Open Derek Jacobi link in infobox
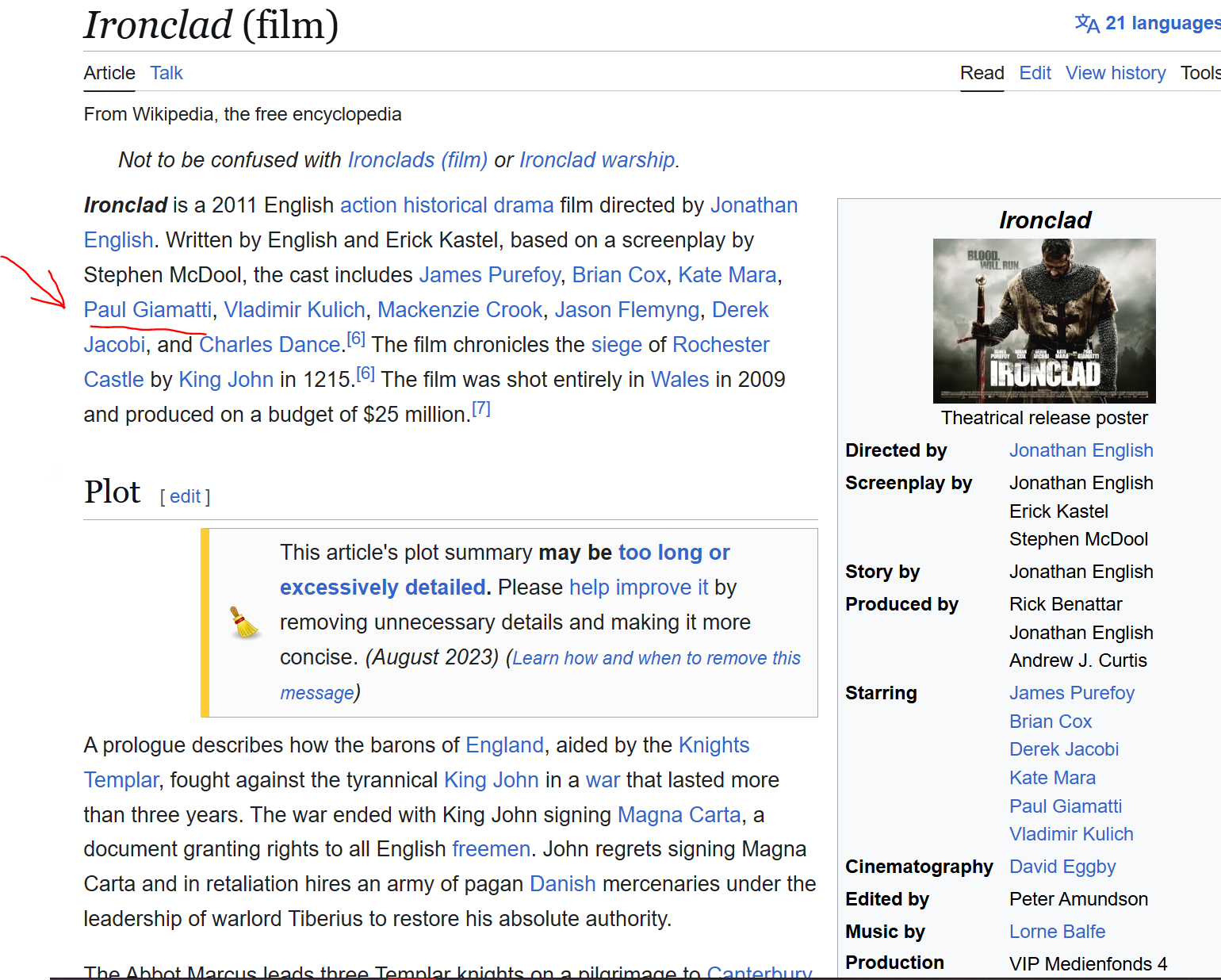 [1064, 749]
